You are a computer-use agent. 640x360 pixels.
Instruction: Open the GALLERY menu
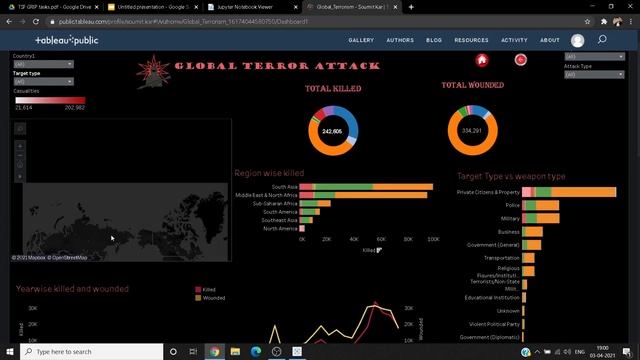(x=361, y=40)
